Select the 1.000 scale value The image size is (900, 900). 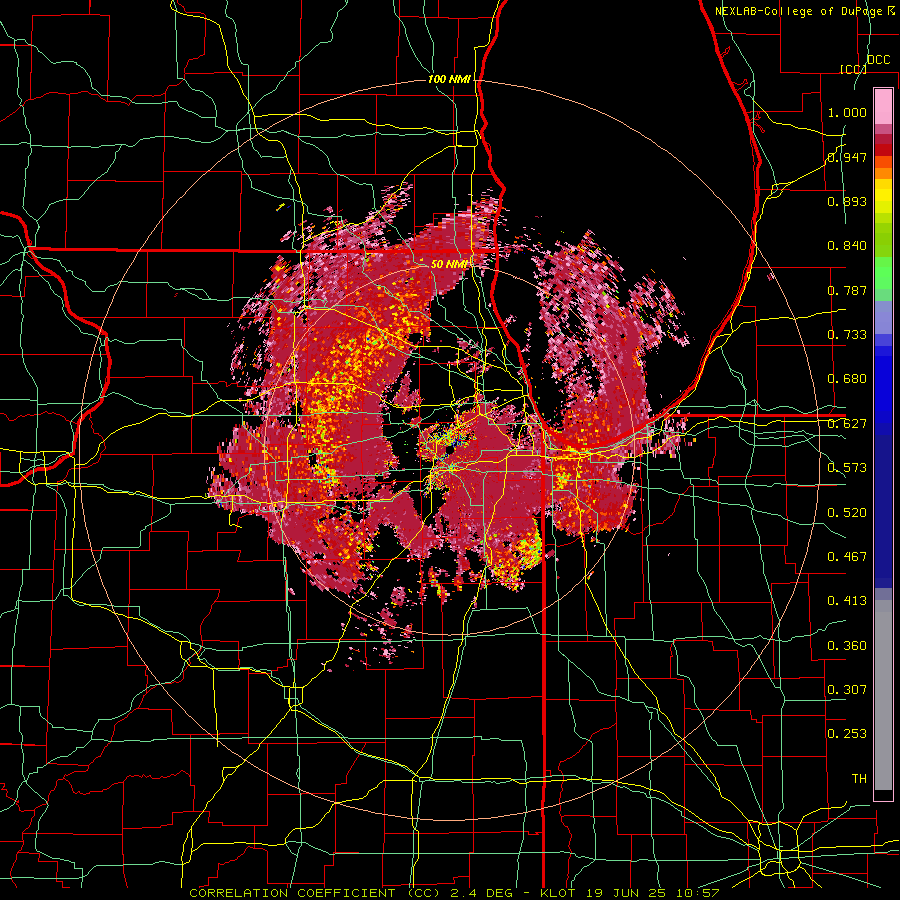[x=847, y=112]
